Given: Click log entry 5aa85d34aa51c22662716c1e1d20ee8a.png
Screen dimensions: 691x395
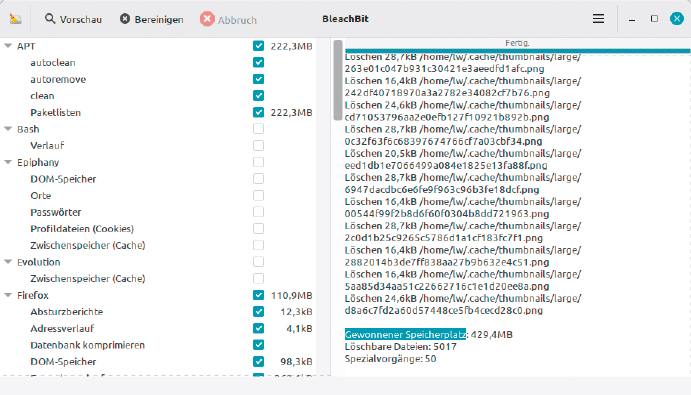Looking at the screenshot, I should [x=447, y=287].
